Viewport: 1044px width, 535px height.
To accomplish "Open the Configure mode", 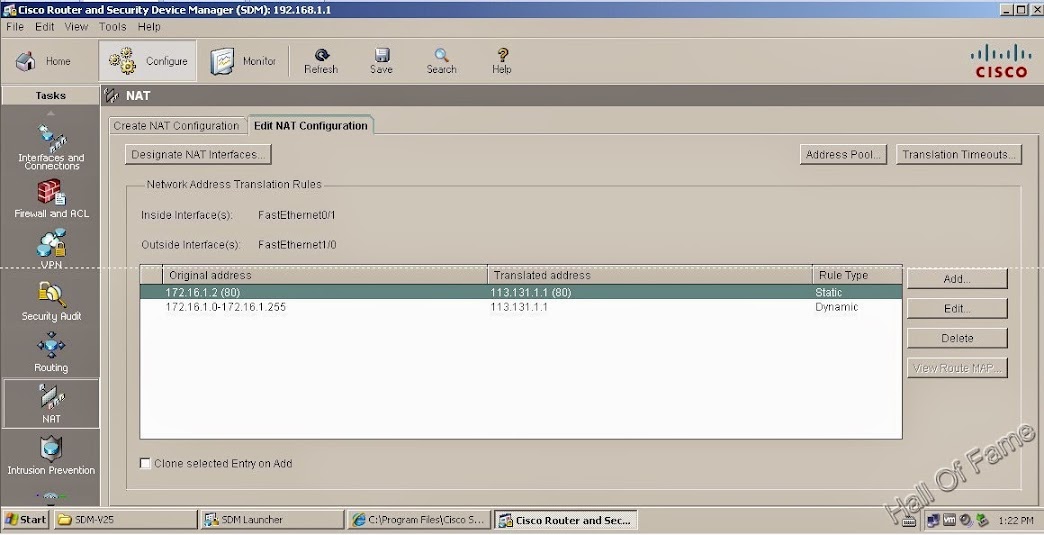I will 148,61.
